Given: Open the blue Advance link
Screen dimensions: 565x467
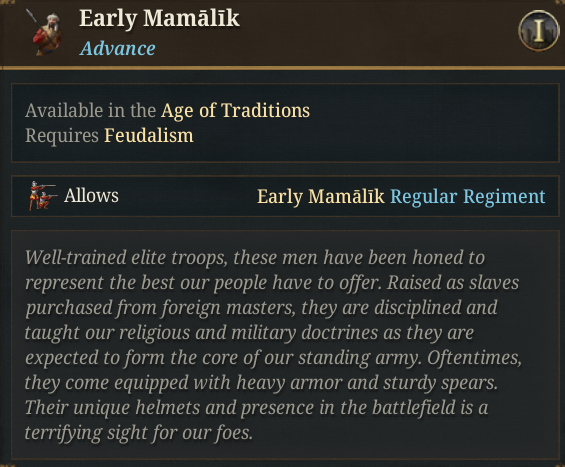Looking at the screenshot, I should click(117, 48).
